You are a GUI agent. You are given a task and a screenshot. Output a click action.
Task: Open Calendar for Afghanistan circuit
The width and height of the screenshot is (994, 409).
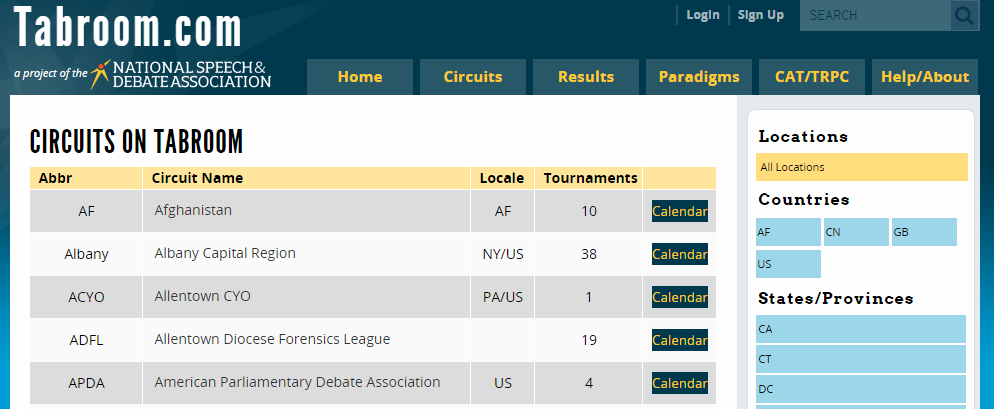click(679, 211)
